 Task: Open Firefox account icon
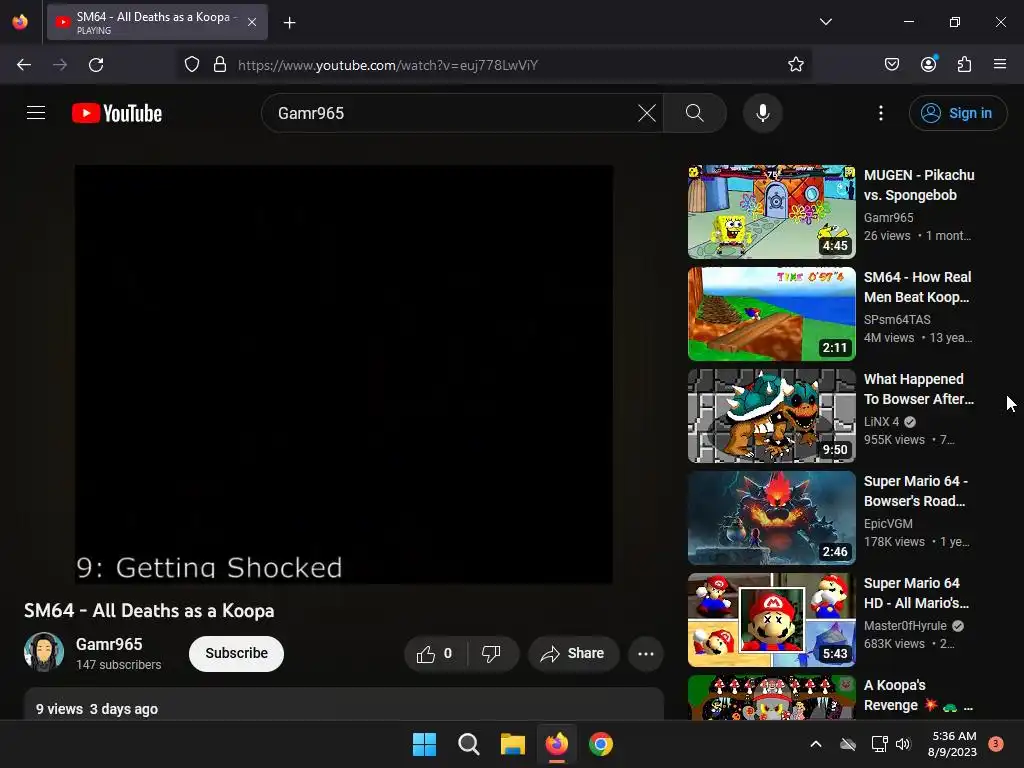(928, 64)
